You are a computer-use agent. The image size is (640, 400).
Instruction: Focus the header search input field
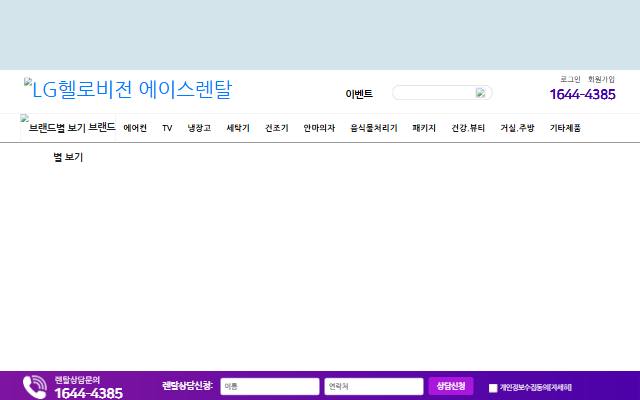433,93
